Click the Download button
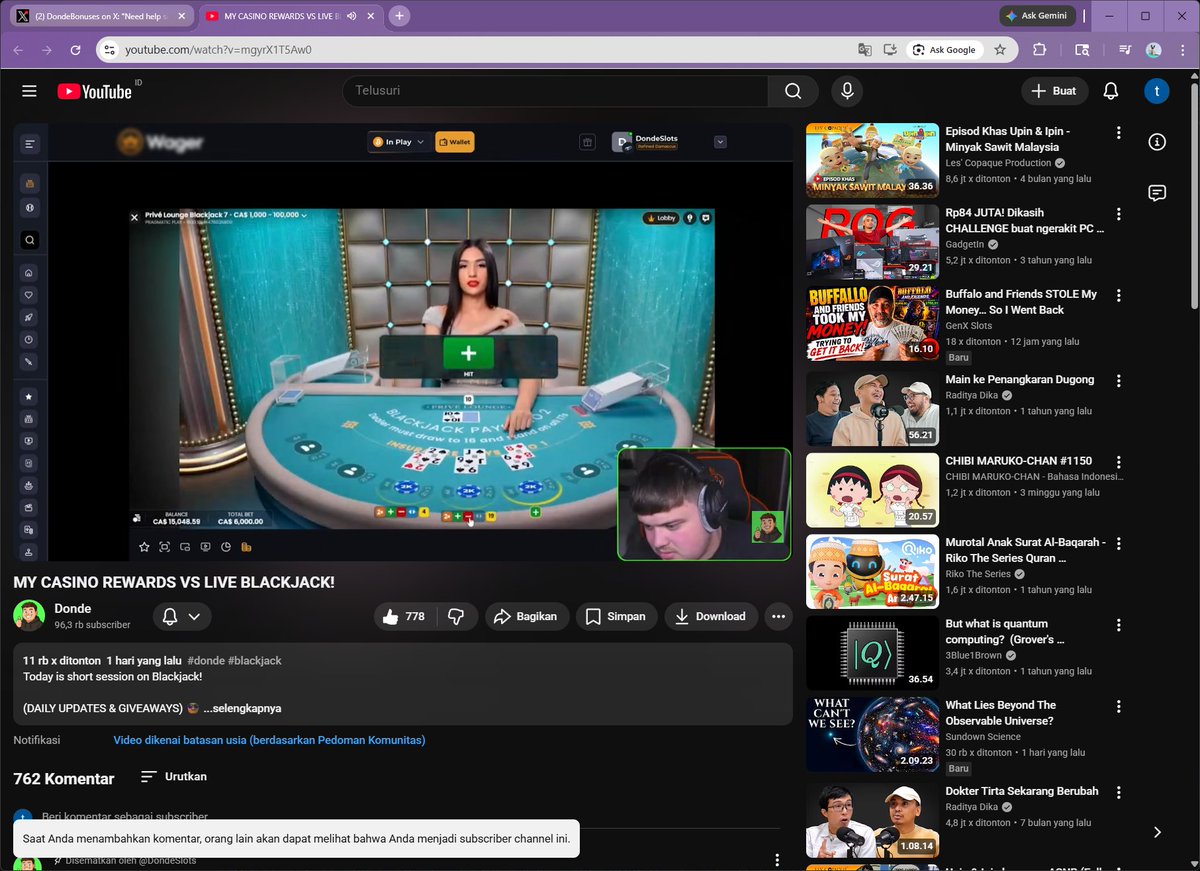This screenshot has height=871, width=1200. click(711, 616)
